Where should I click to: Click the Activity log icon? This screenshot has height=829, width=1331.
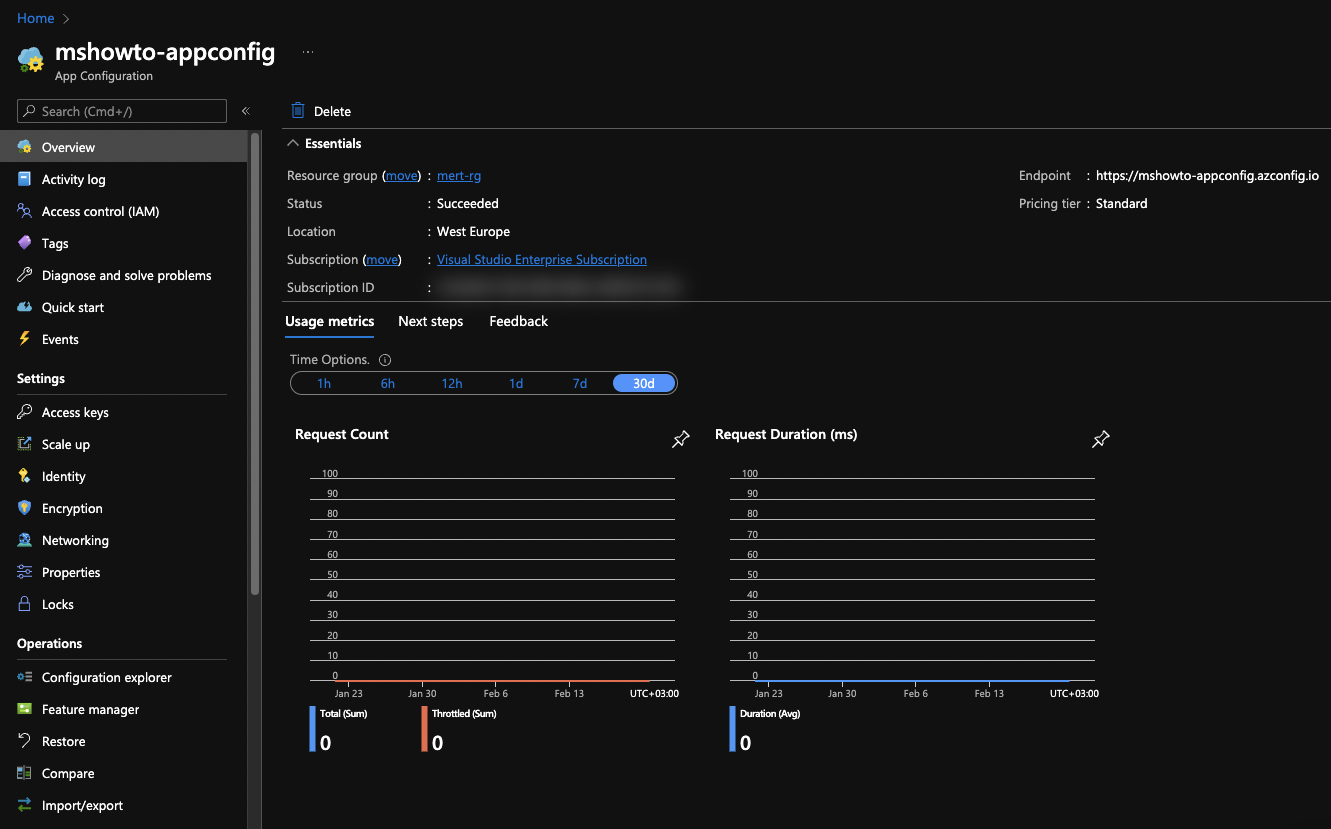(x=25, y=179)
